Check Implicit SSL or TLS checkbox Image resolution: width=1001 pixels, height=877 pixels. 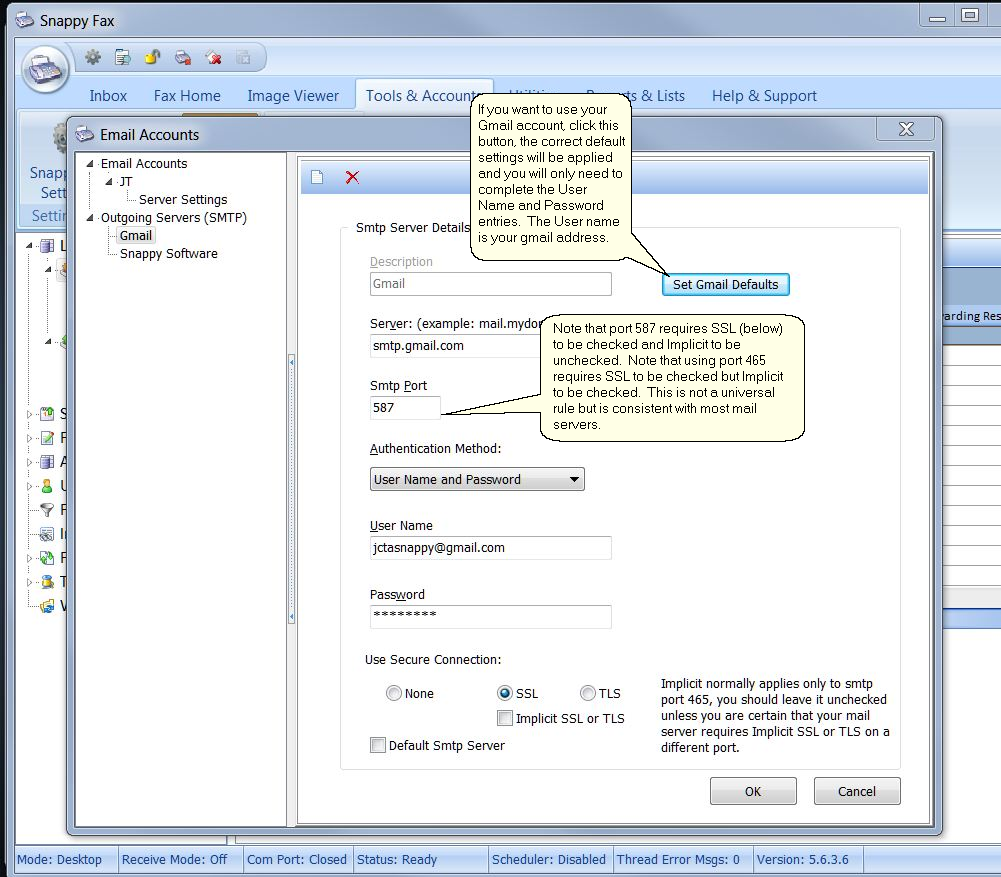click(504, 718)
